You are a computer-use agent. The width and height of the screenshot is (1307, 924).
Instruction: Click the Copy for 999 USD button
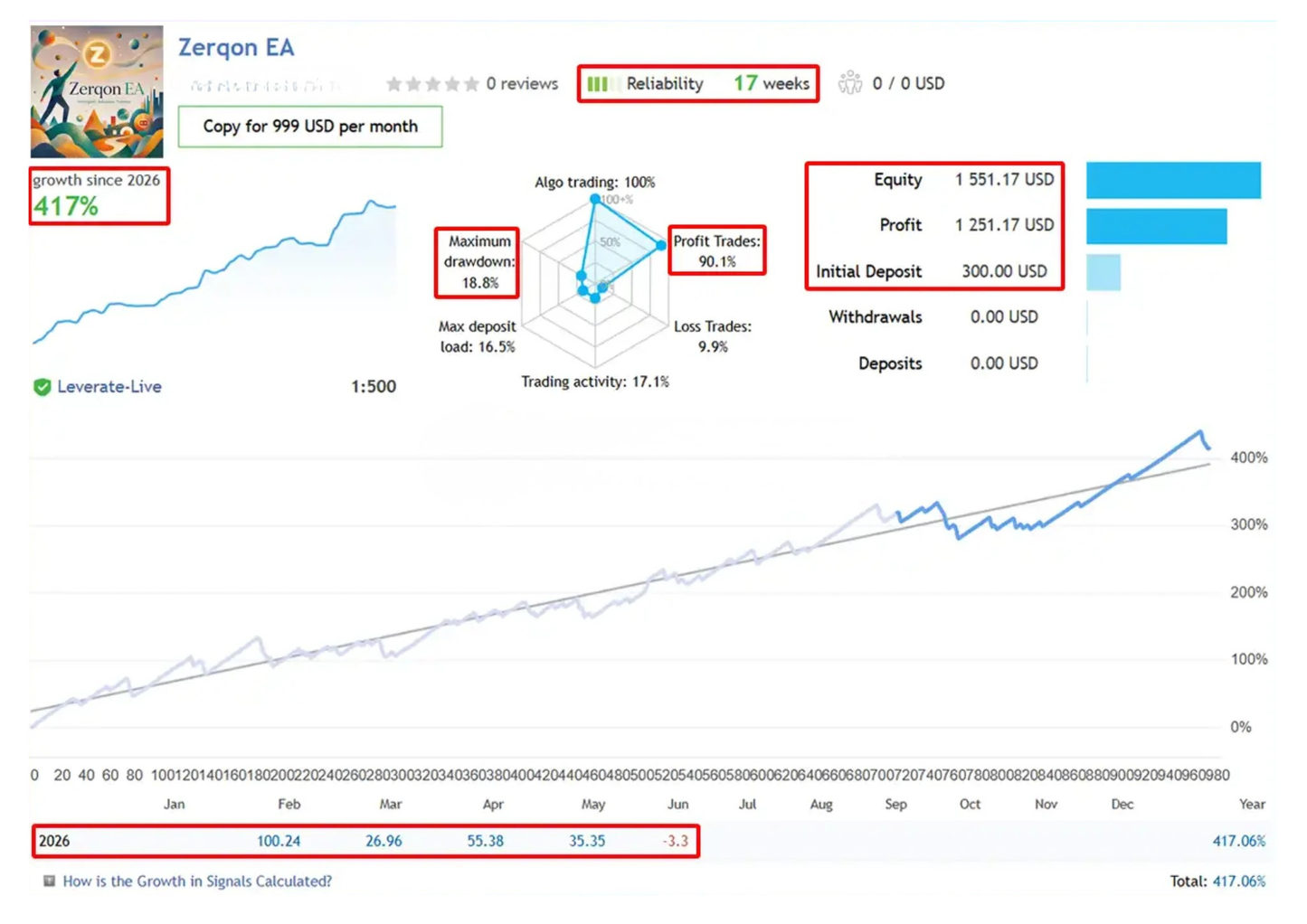point(310,127)
